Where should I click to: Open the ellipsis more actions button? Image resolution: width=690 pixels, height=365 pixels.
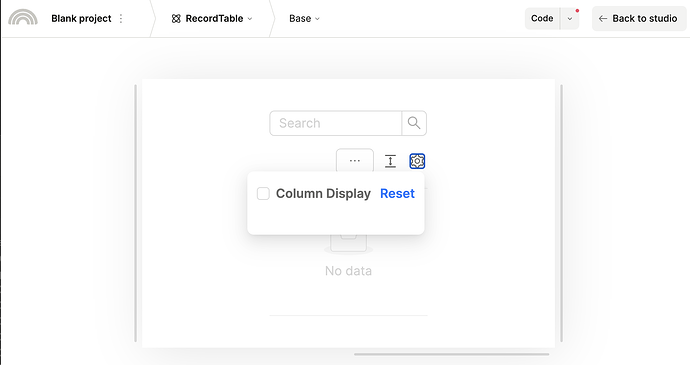click(355, 161)
